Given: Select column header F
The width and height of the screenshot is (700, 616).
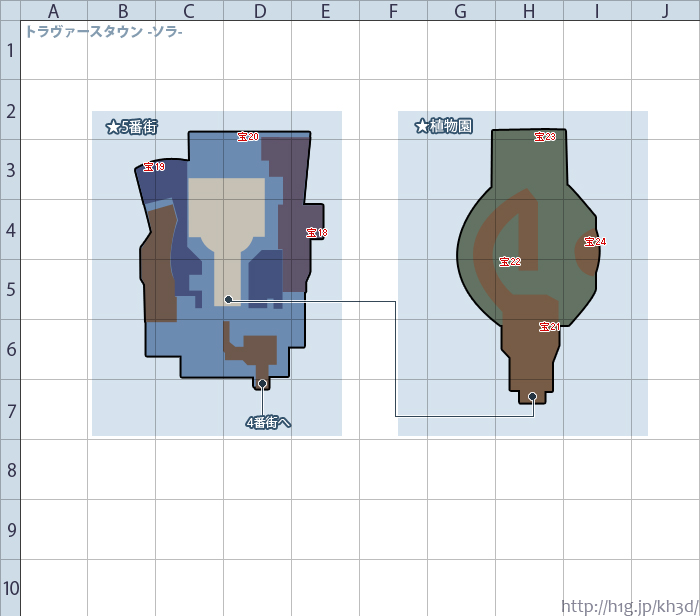Looking at the screenshot, I should tap(392, 10).
